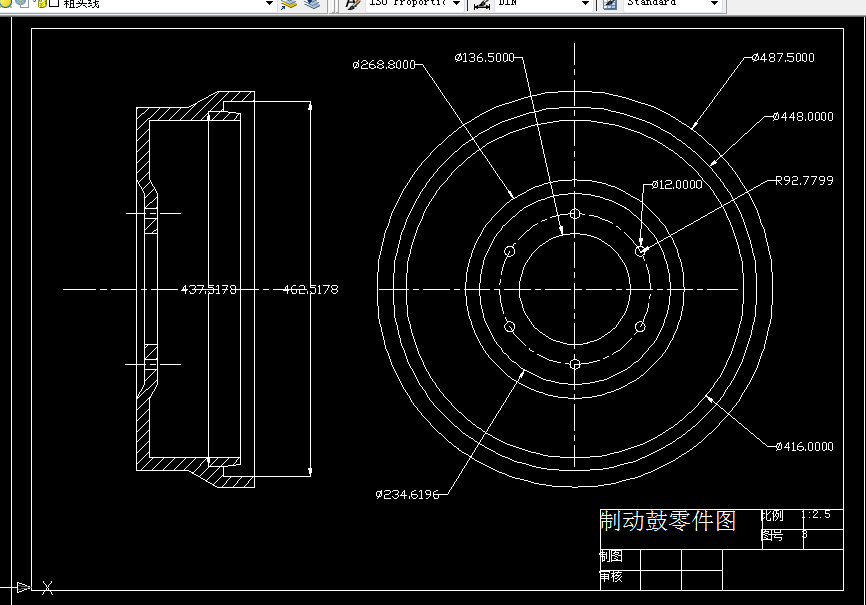
Task: Select the ø12.0000 bolt hole dimension text
Action: coord(677,185)
